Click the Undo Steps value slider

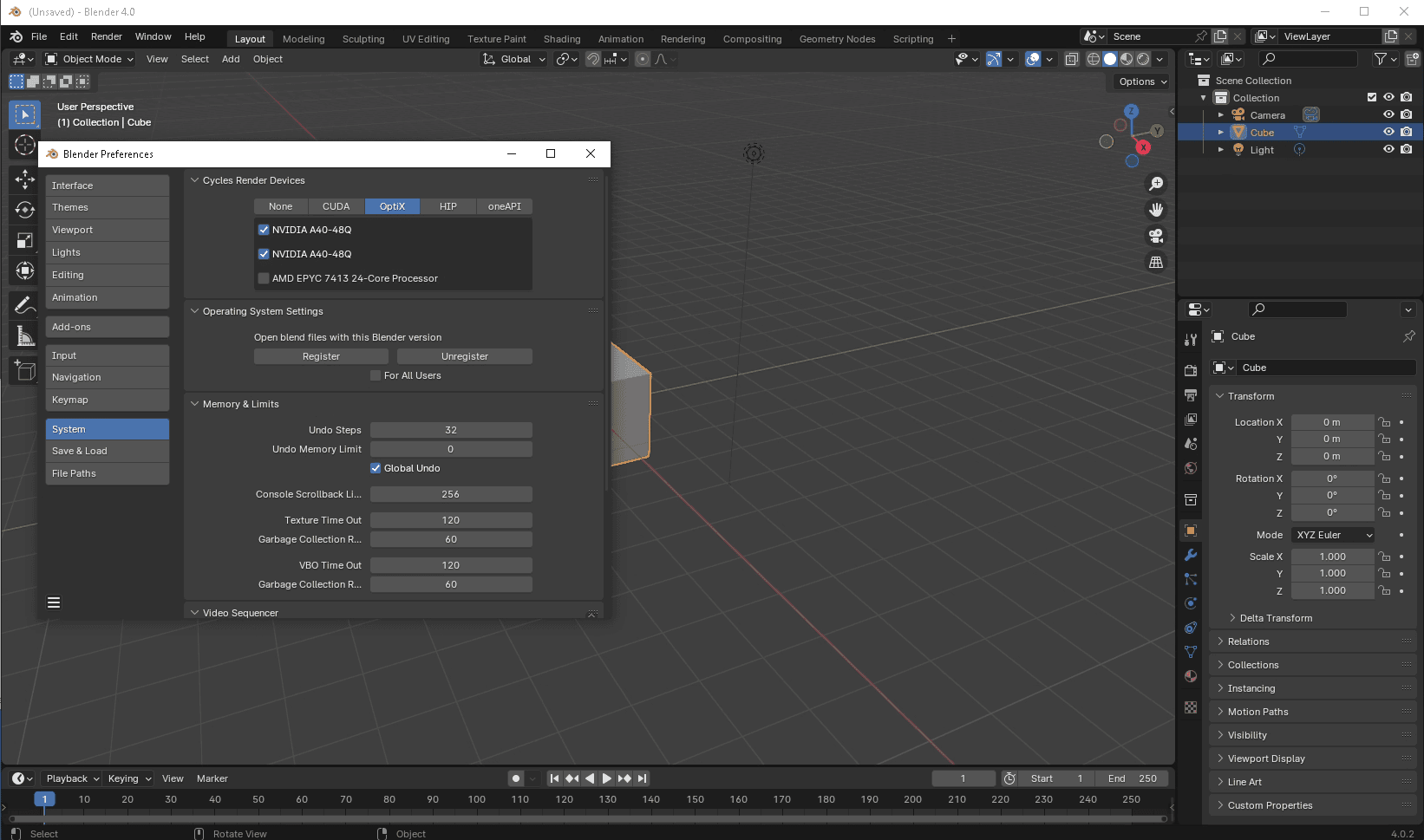click(450, 430)
